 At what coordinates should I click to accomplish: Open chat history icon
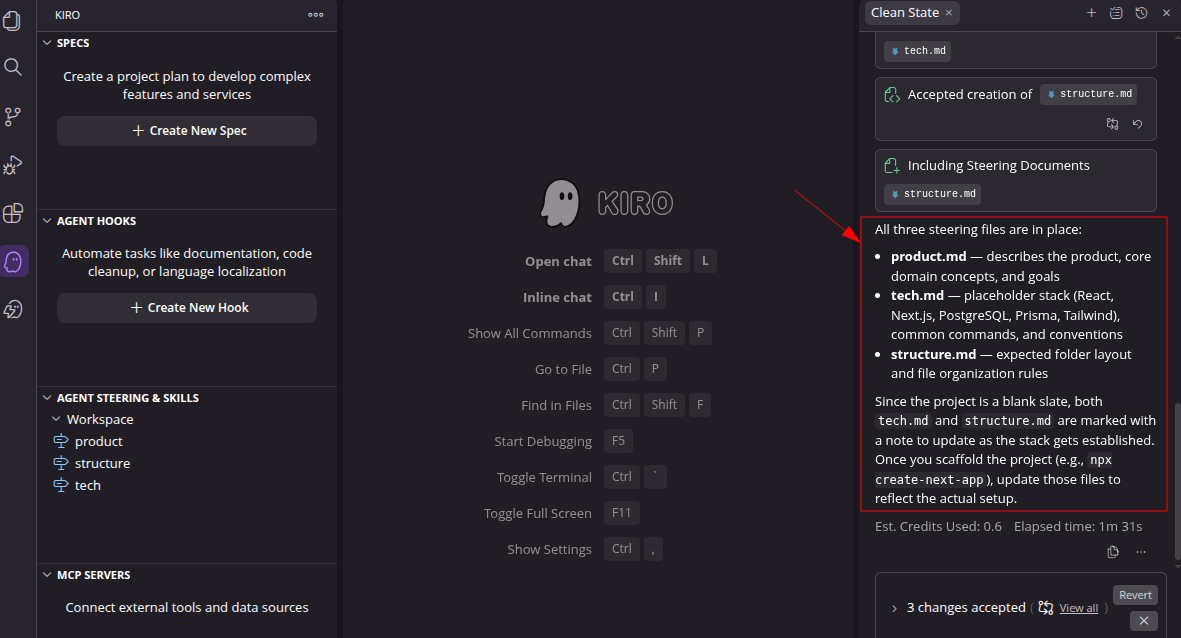(x=1141, y=13)
